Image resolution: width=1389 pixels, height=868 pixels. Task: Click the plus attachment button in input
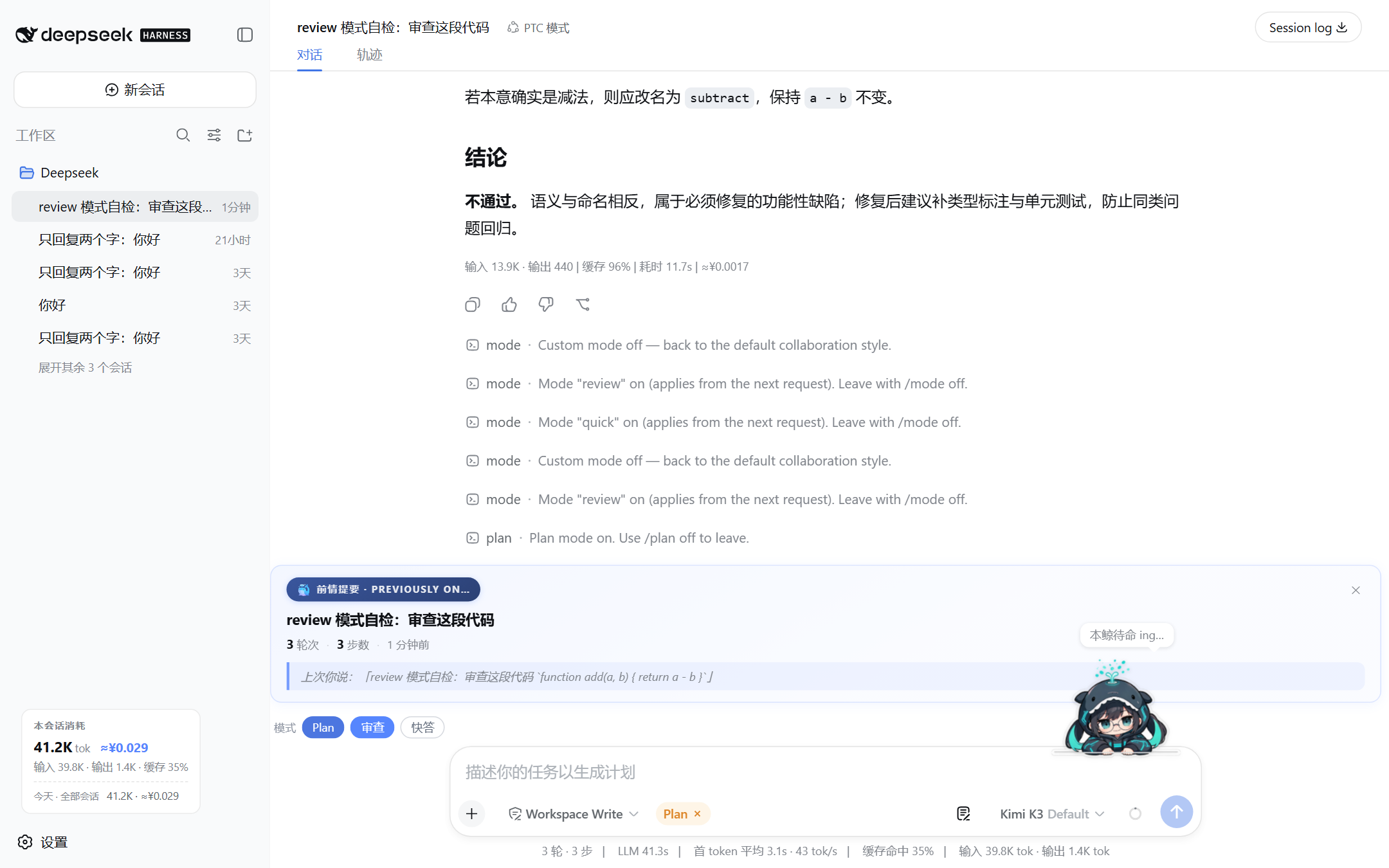(471, 814)
